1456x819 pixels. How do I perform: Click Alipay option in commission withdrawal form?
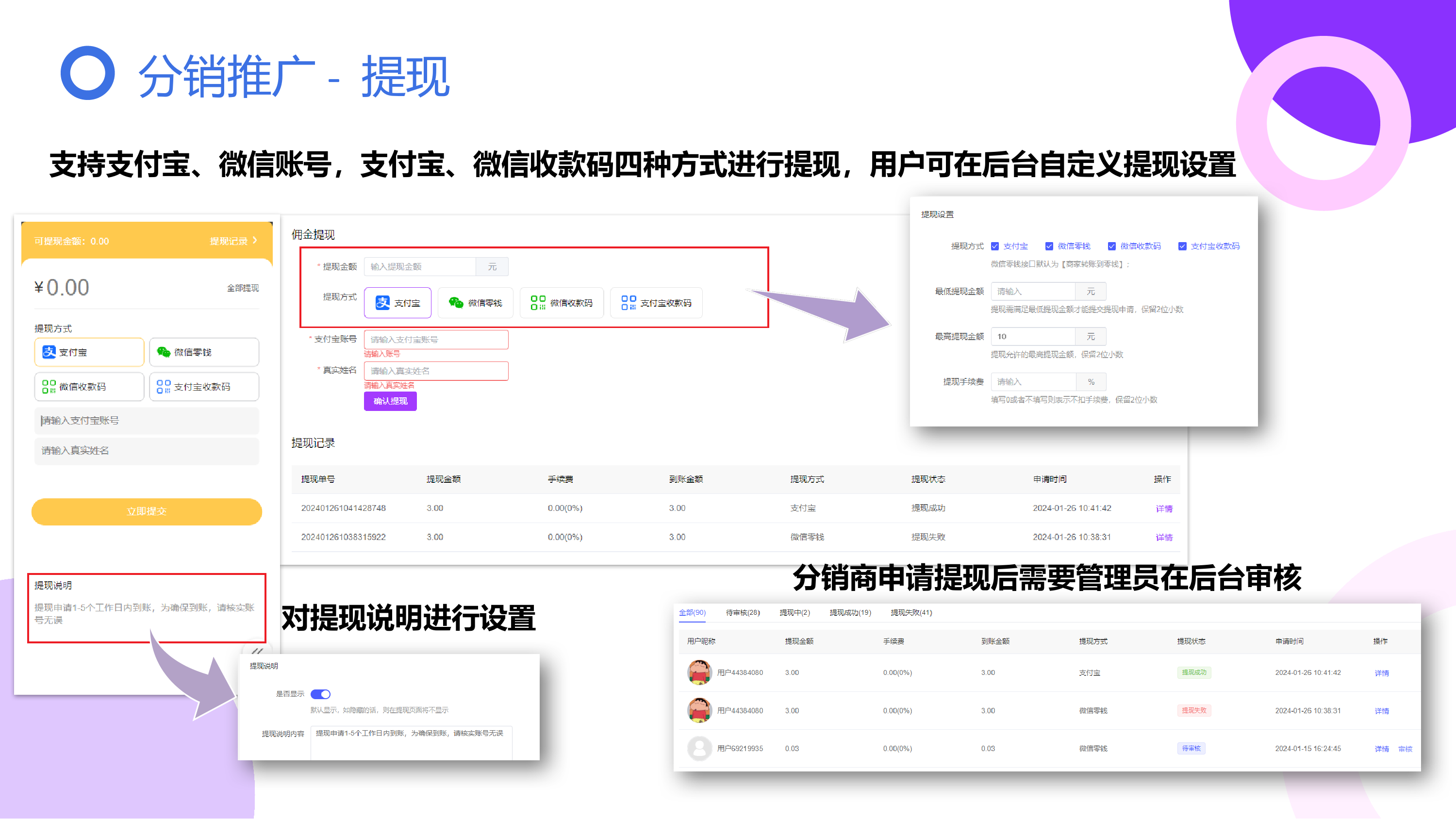point(397,303)
